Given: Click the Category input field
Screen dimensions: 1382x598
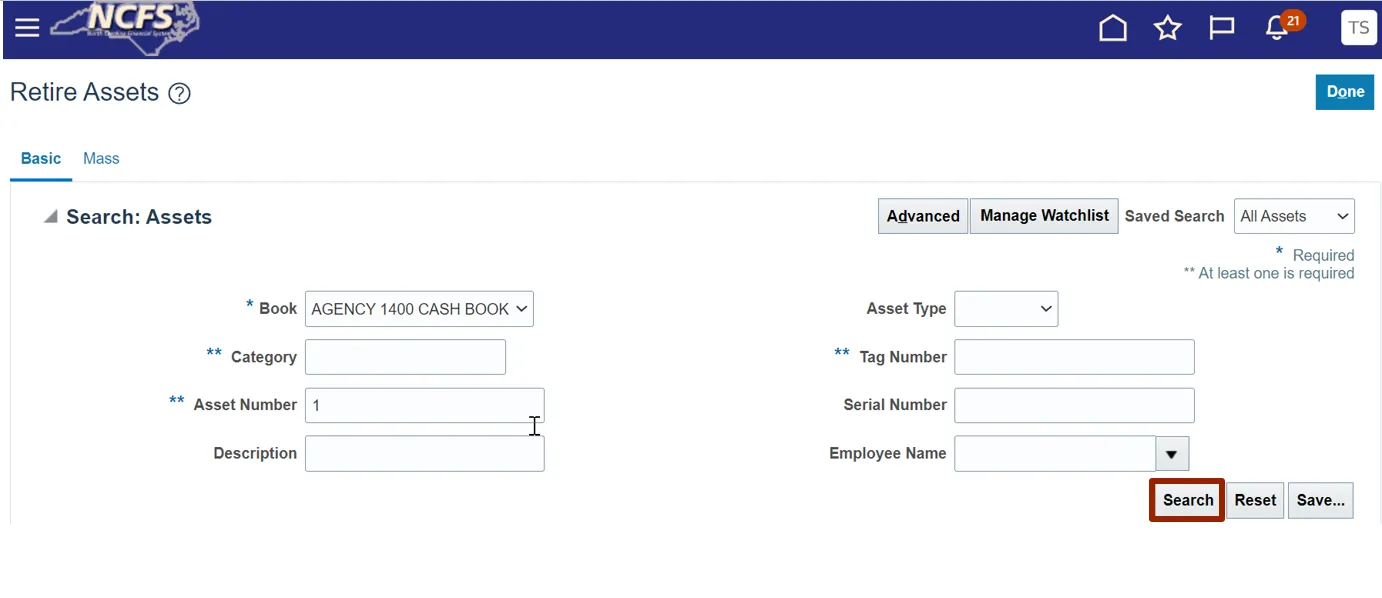Looking at the screenshot, I should click(405, 357).
